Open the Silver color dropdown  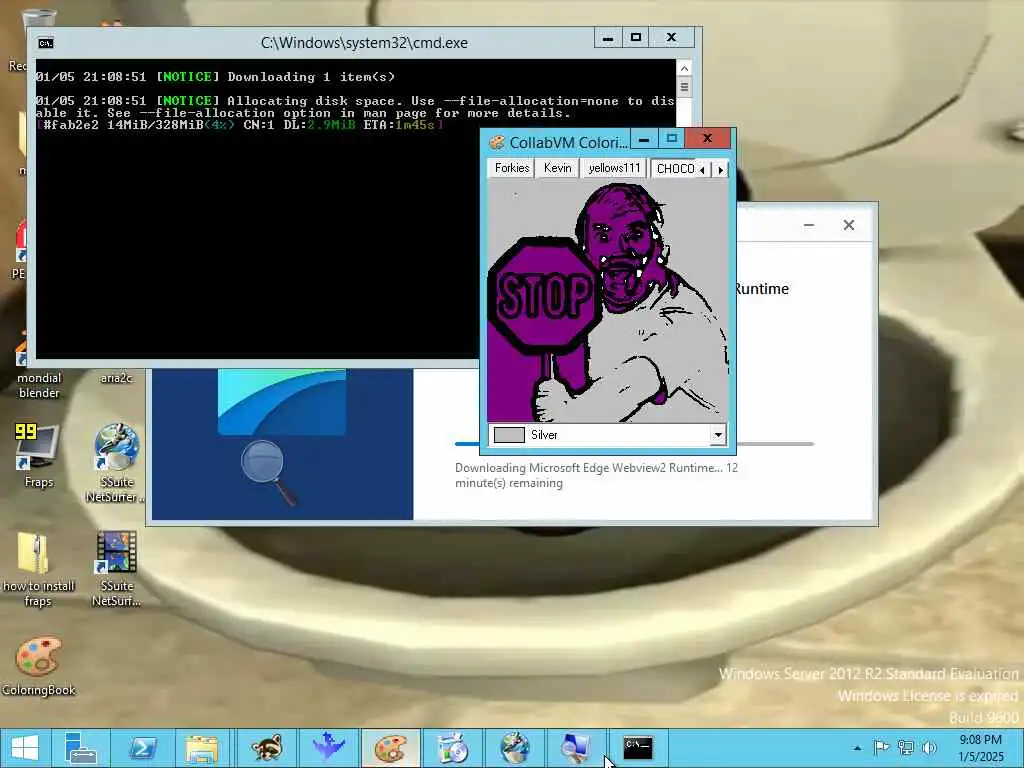tap(718, 435)
